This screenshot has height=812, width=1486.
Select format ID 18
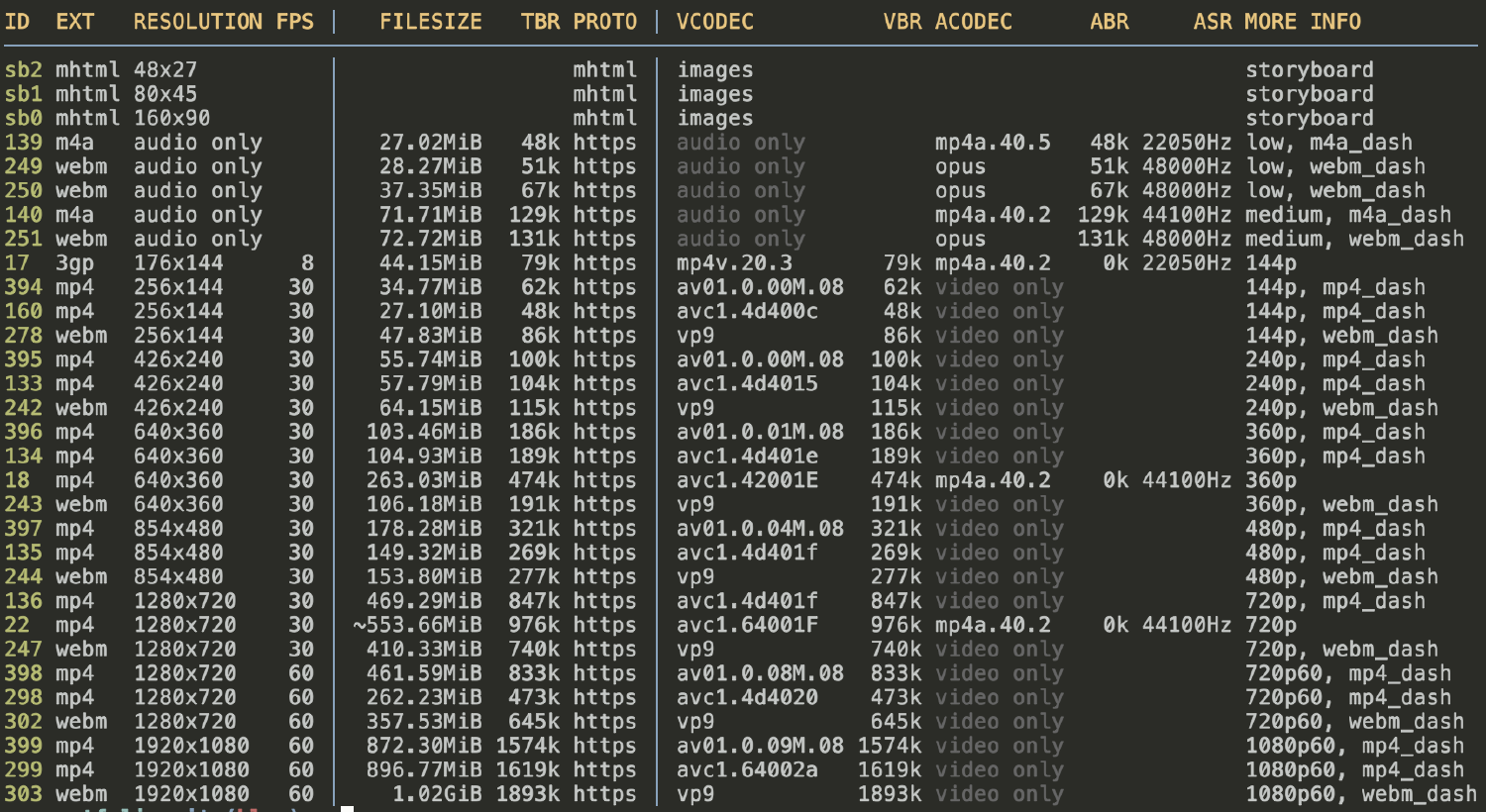click(17, 480)
